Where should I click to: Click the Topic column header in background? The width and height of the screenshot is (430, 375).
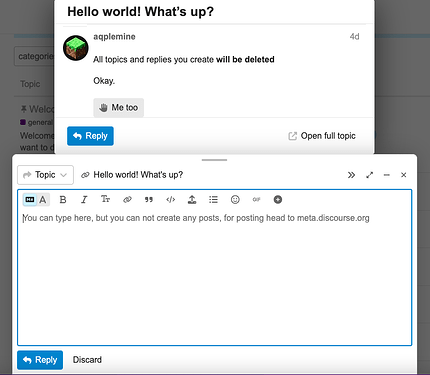click(30, 84)
